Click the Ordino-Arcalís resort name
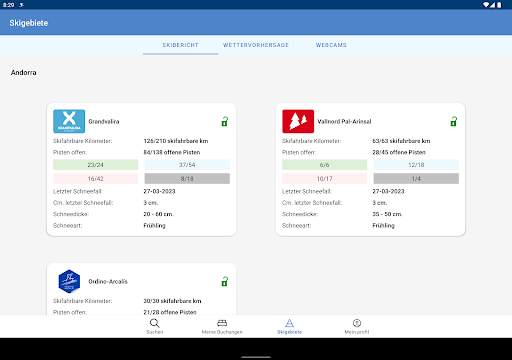Screen dimensions: 512x360 coord(108,281)
